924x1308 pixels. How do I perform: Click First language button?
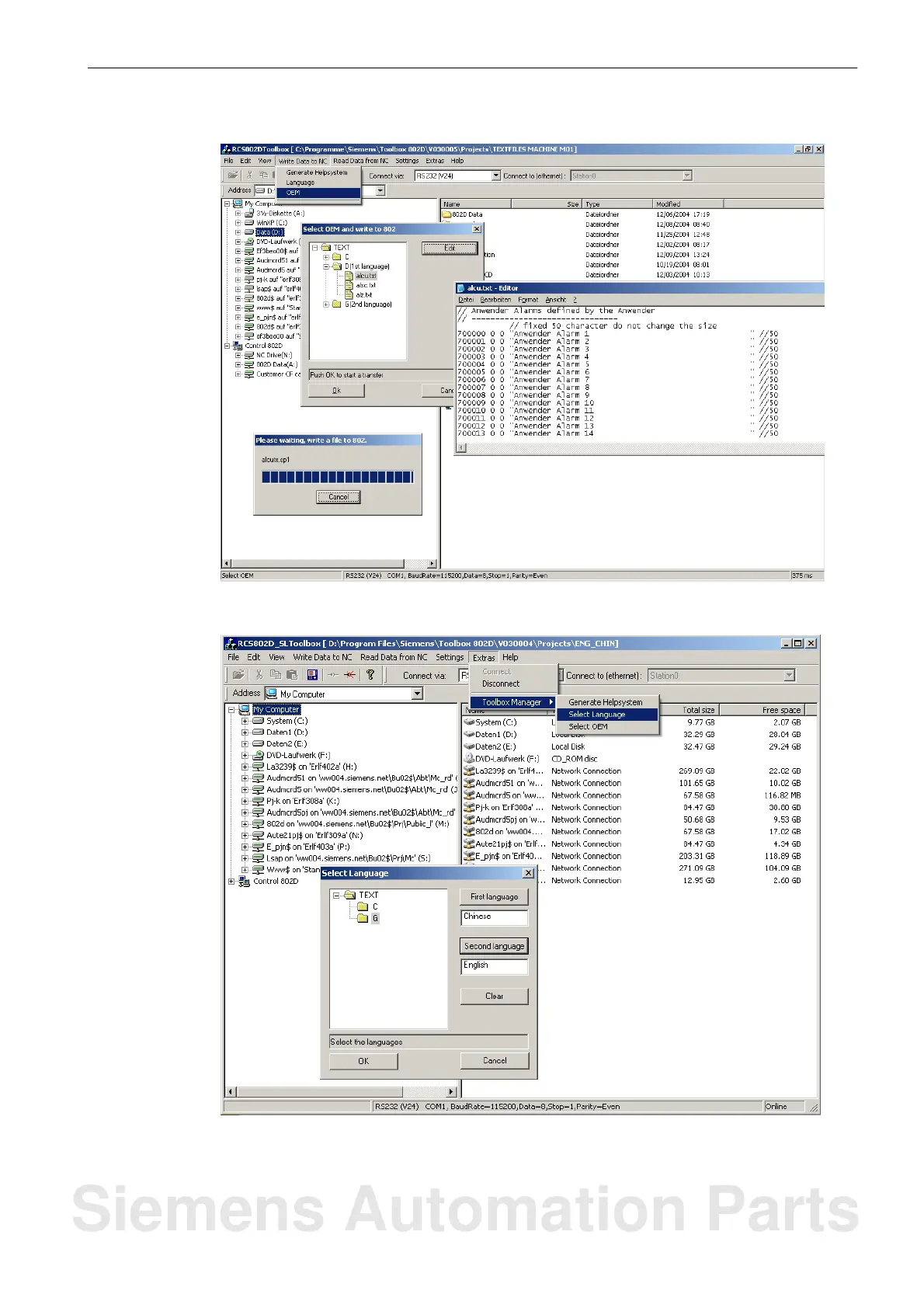[x=494, y=896]
